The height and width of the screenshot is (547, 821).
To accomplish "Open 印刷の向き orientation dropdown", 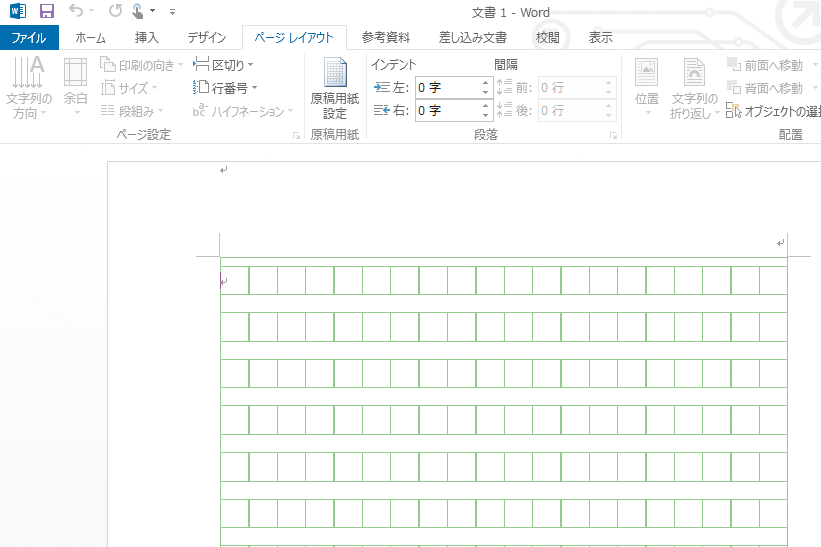I will pos(141,65).
